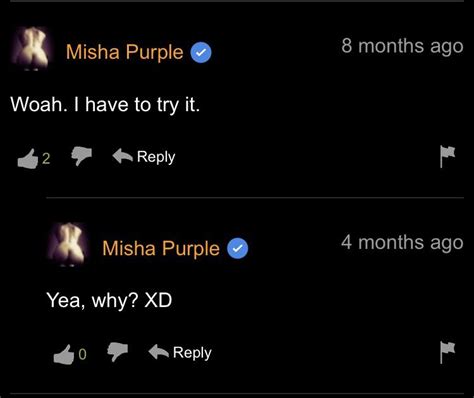Click the avatar on the 8 months ago comment
Image resolution: width=474 pixels, height=398 pixels.
click(x=31, y=48)
